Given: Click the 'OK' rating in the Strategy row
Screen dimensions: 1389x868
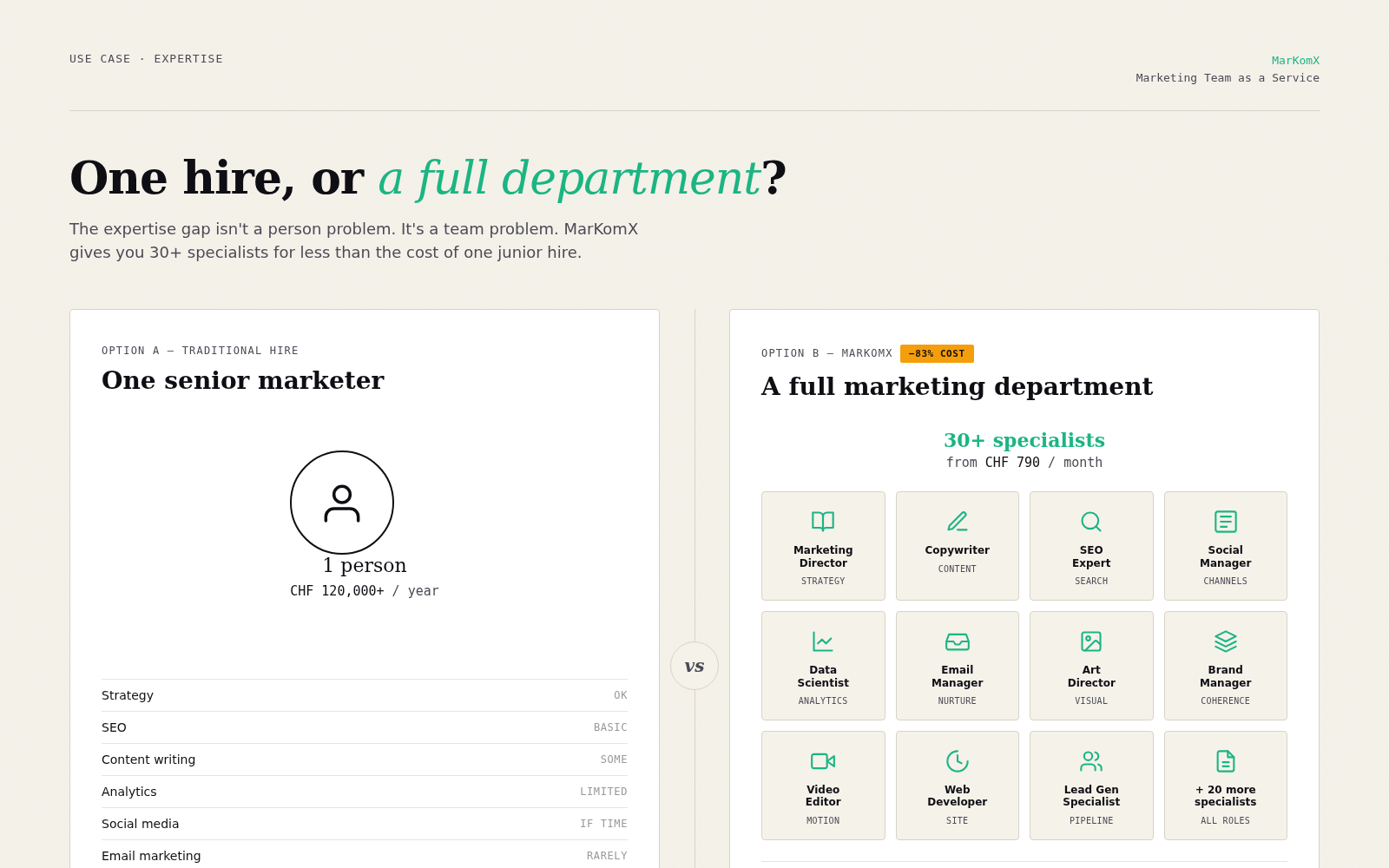Looking at the screenshot, I should 620,695.
